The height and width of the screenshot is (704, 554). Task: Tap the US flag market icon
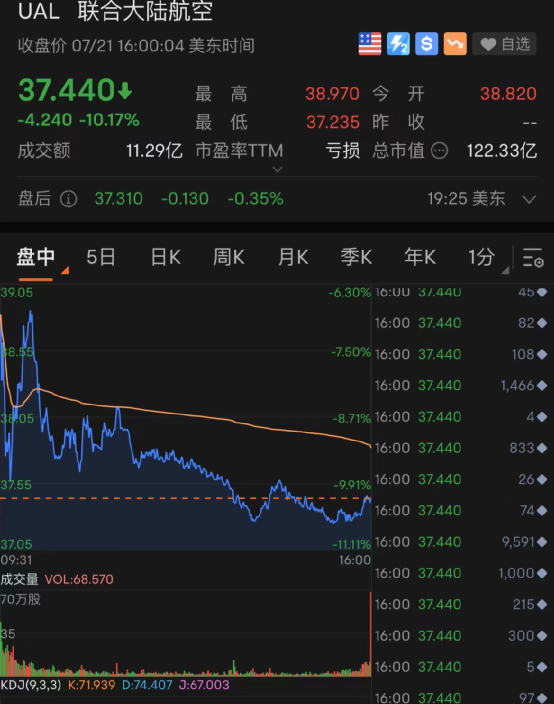coord(370,44)
